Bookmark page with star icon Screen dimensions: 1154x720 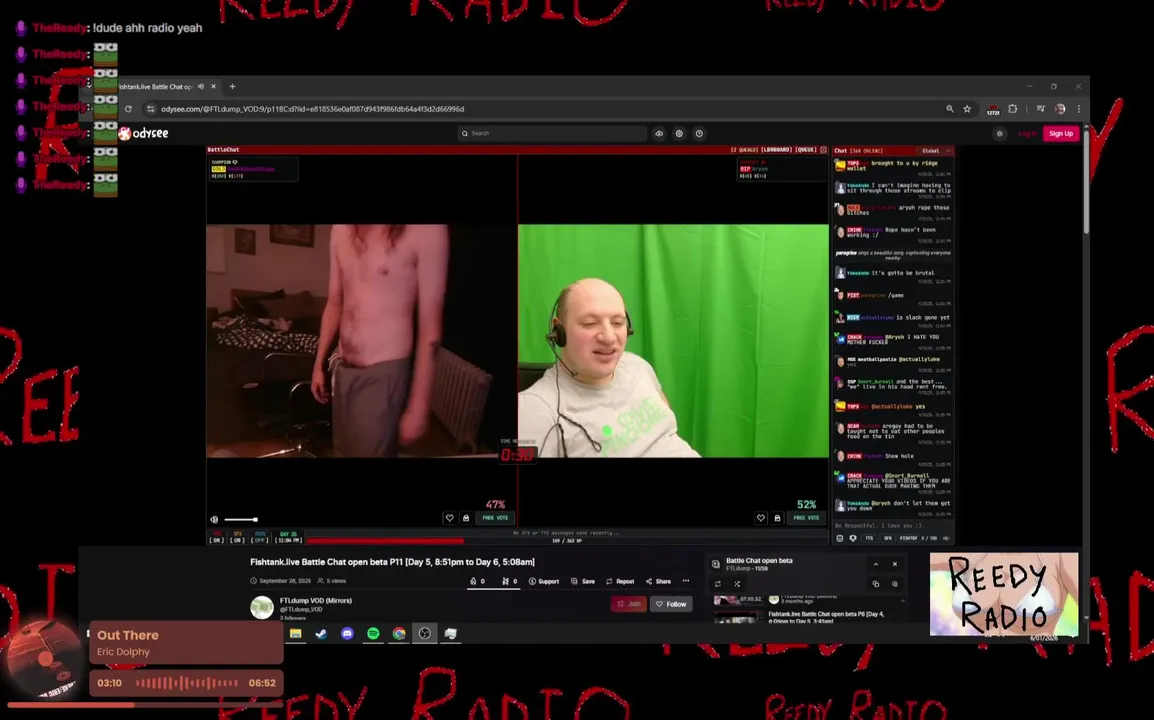click(967, 109)
